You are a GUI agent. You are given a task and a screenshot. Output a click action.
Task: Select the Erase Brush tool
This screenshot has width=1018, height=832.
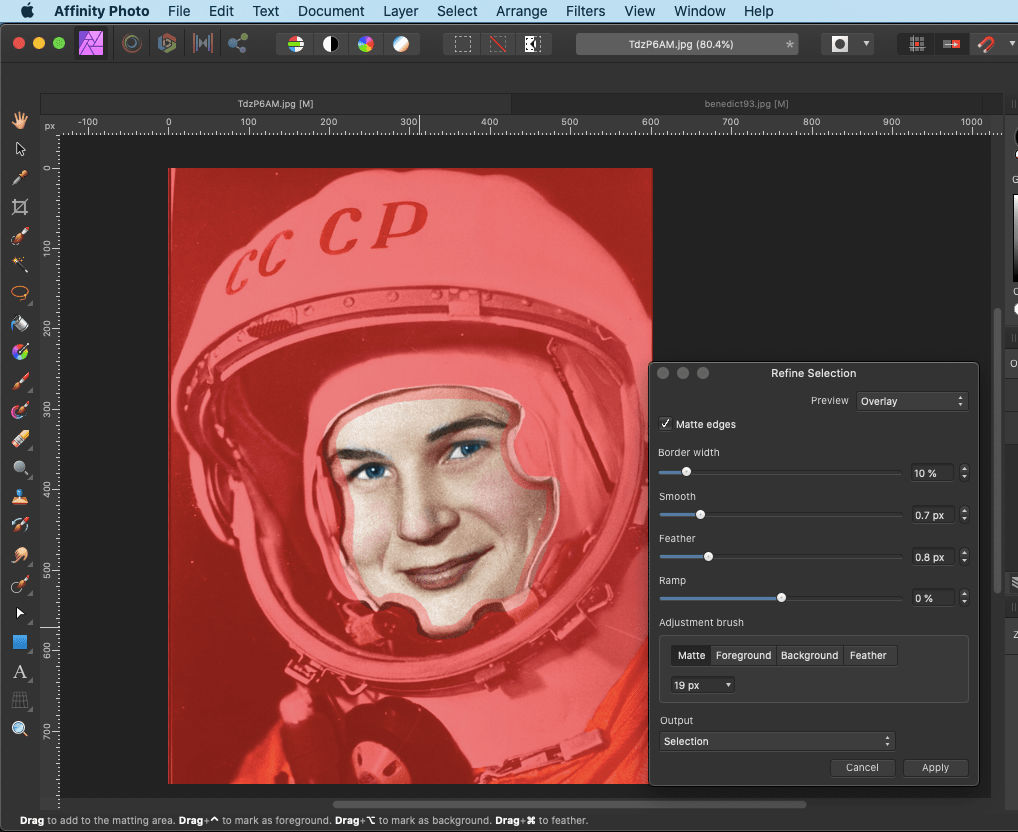19,439
